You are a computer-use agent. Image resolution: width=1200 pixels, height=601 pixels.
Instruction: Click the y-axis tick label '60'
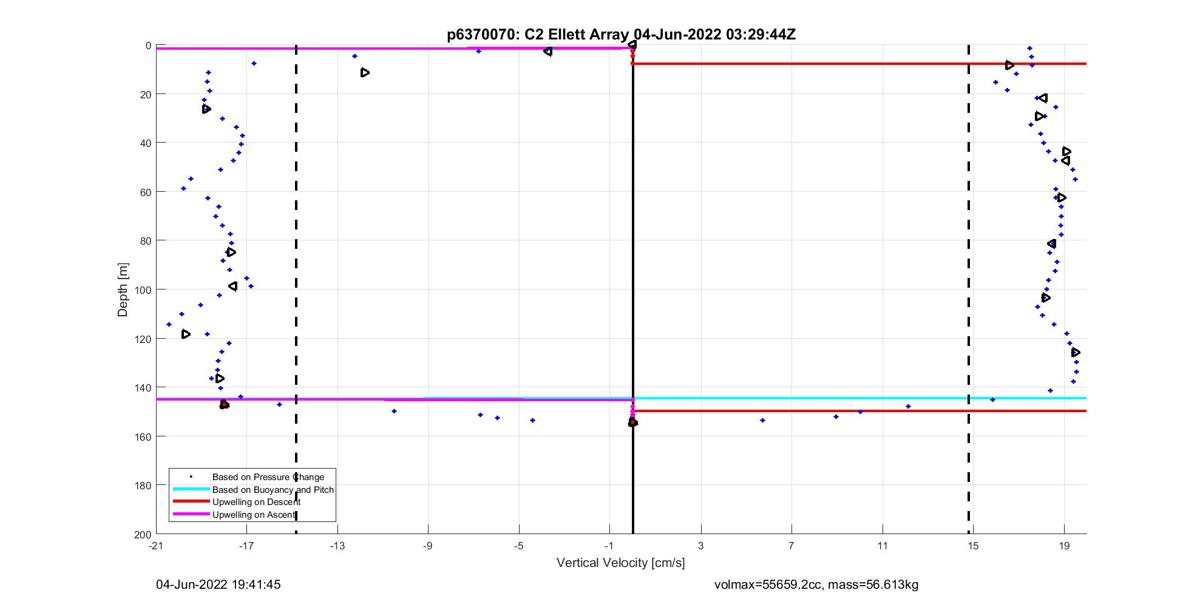click(x=144, y=192)
